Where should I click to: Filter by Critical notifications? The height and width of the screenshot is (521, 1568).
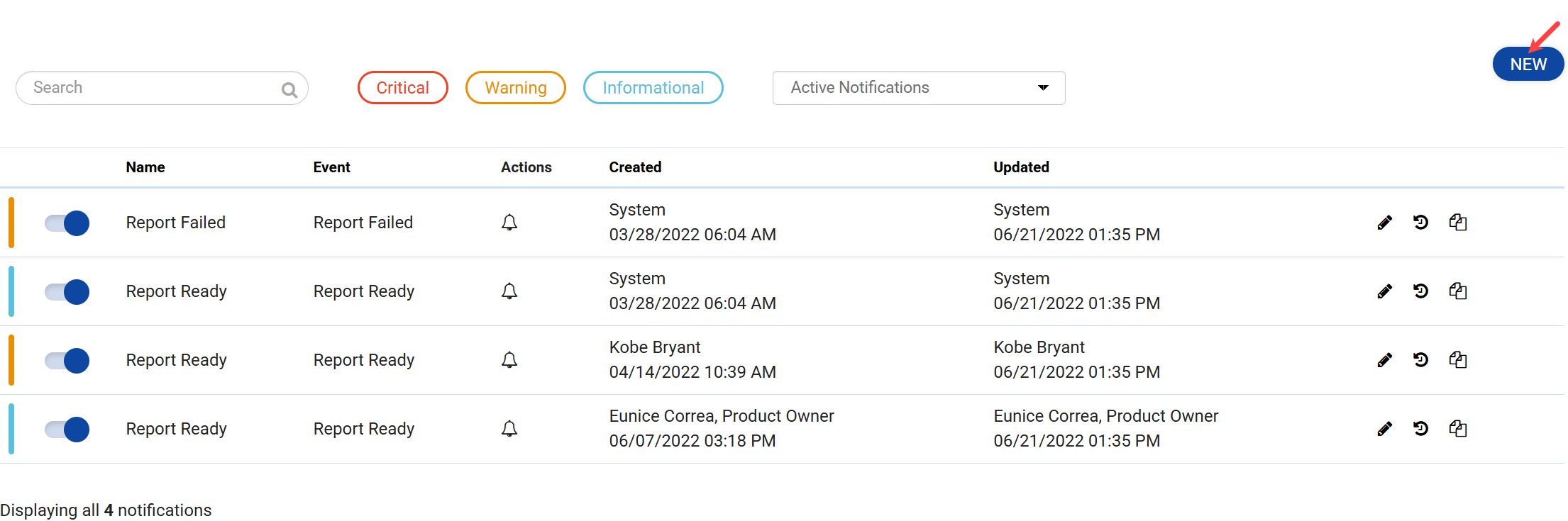point(402,88)
